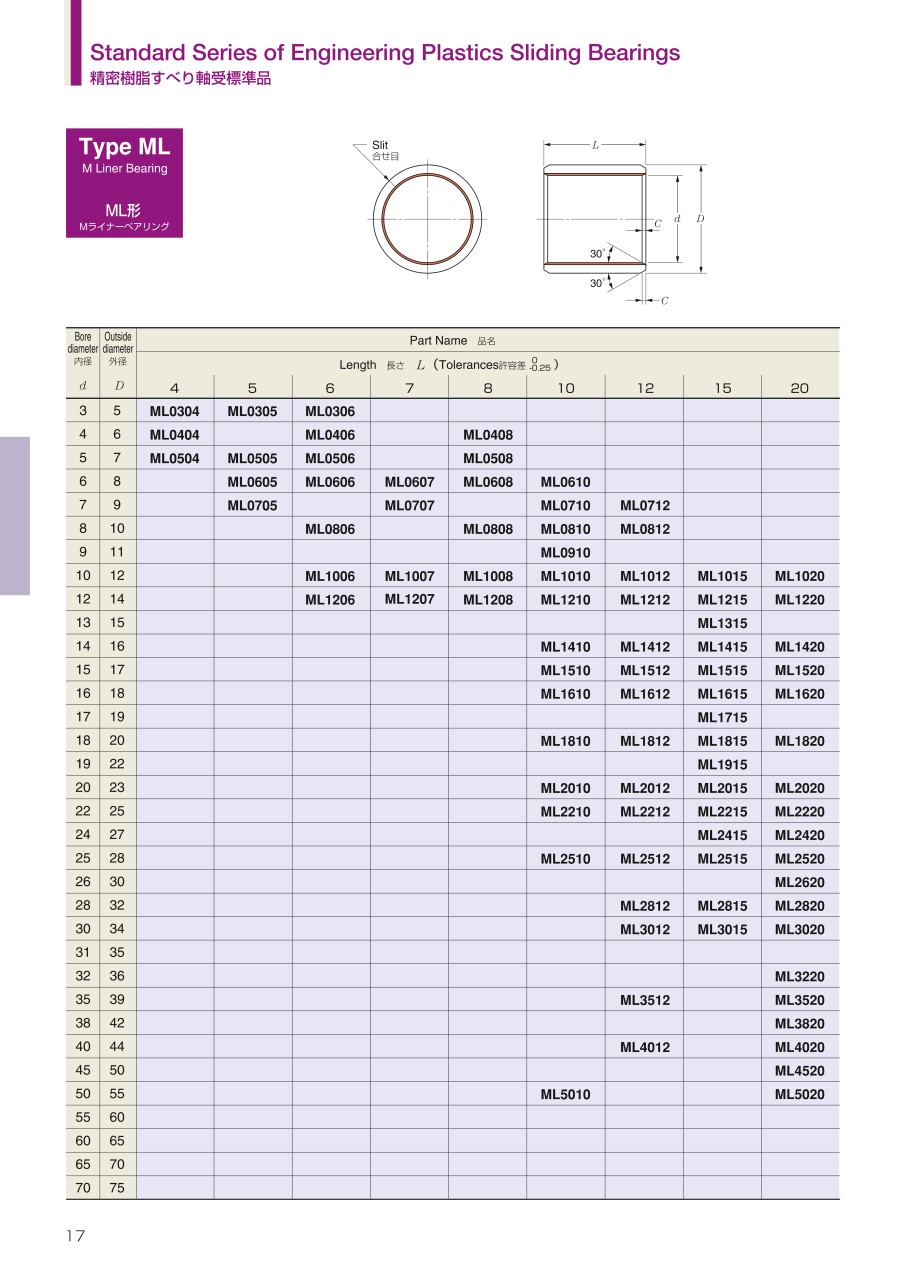Select part name ML2620

(x=799, y=882)
